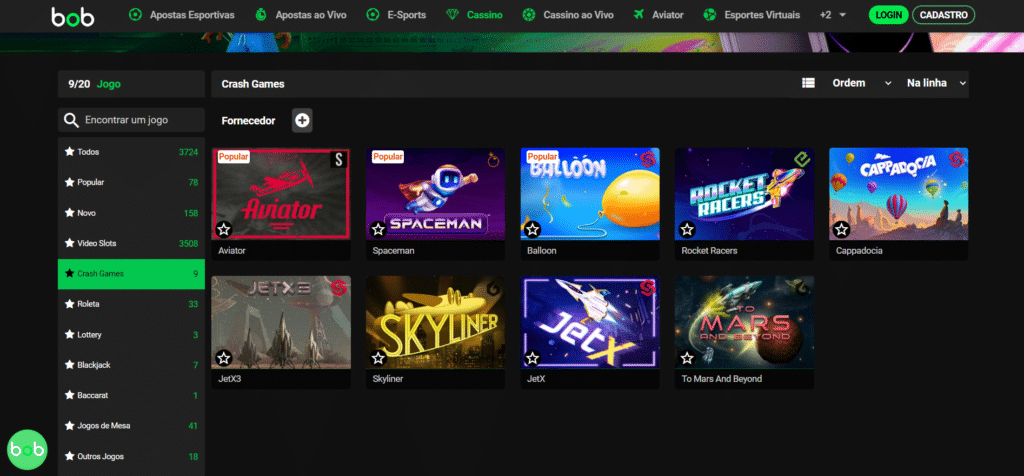The width and height of the screenshot is (1024, 476).
Task: Open the Spaceman game thumbnail
Action: 435,194
